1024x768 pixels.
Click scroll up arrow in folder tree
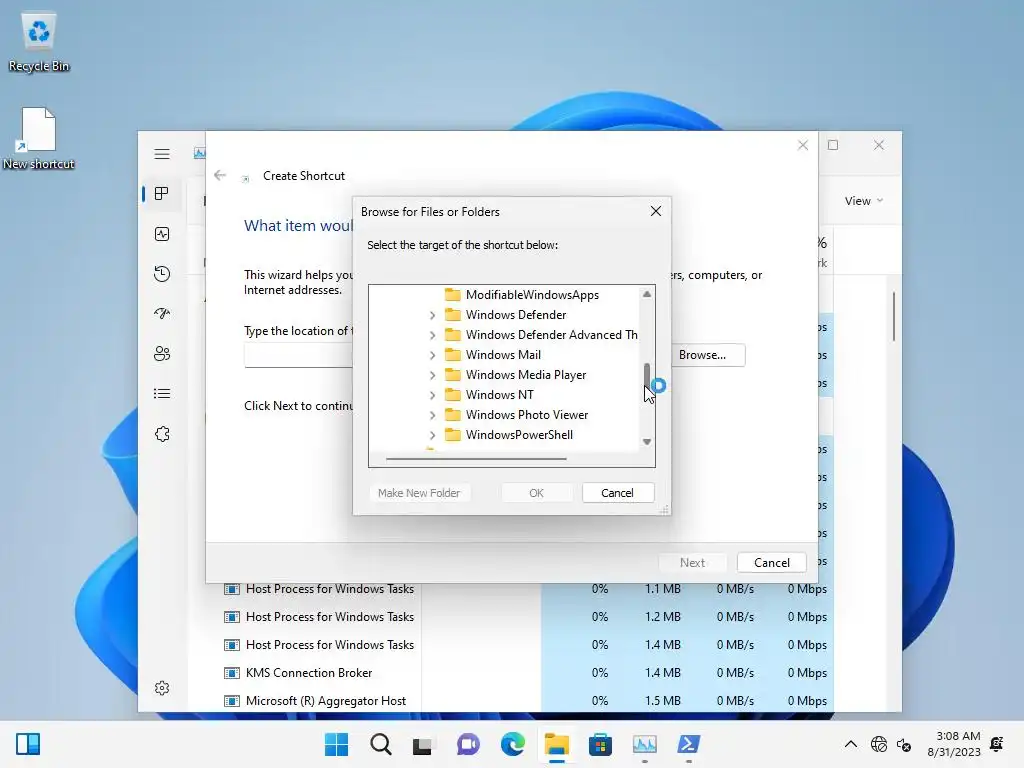(x=647, y=294)
